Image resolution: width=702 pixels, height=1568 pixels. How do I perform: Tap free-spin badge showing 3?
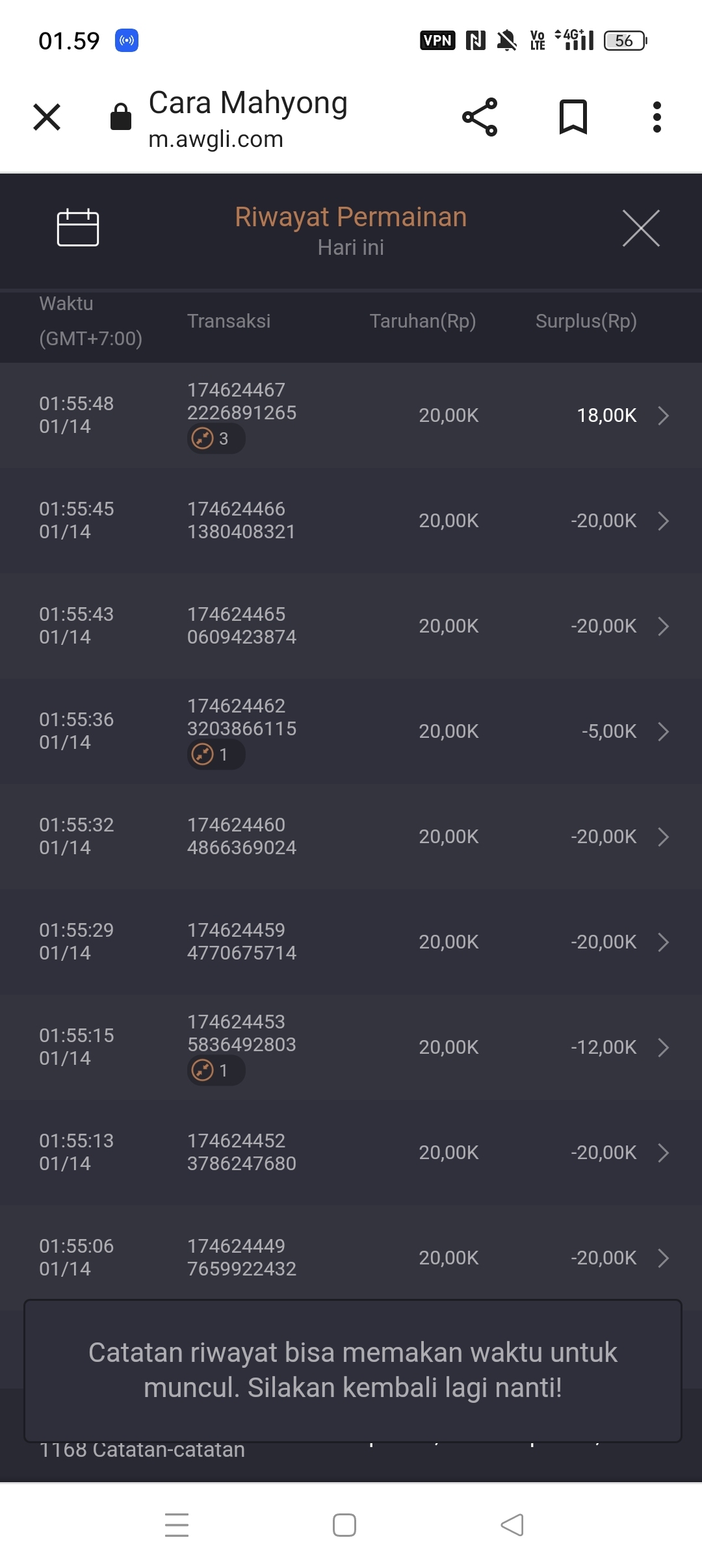click(x=216, y=439)
